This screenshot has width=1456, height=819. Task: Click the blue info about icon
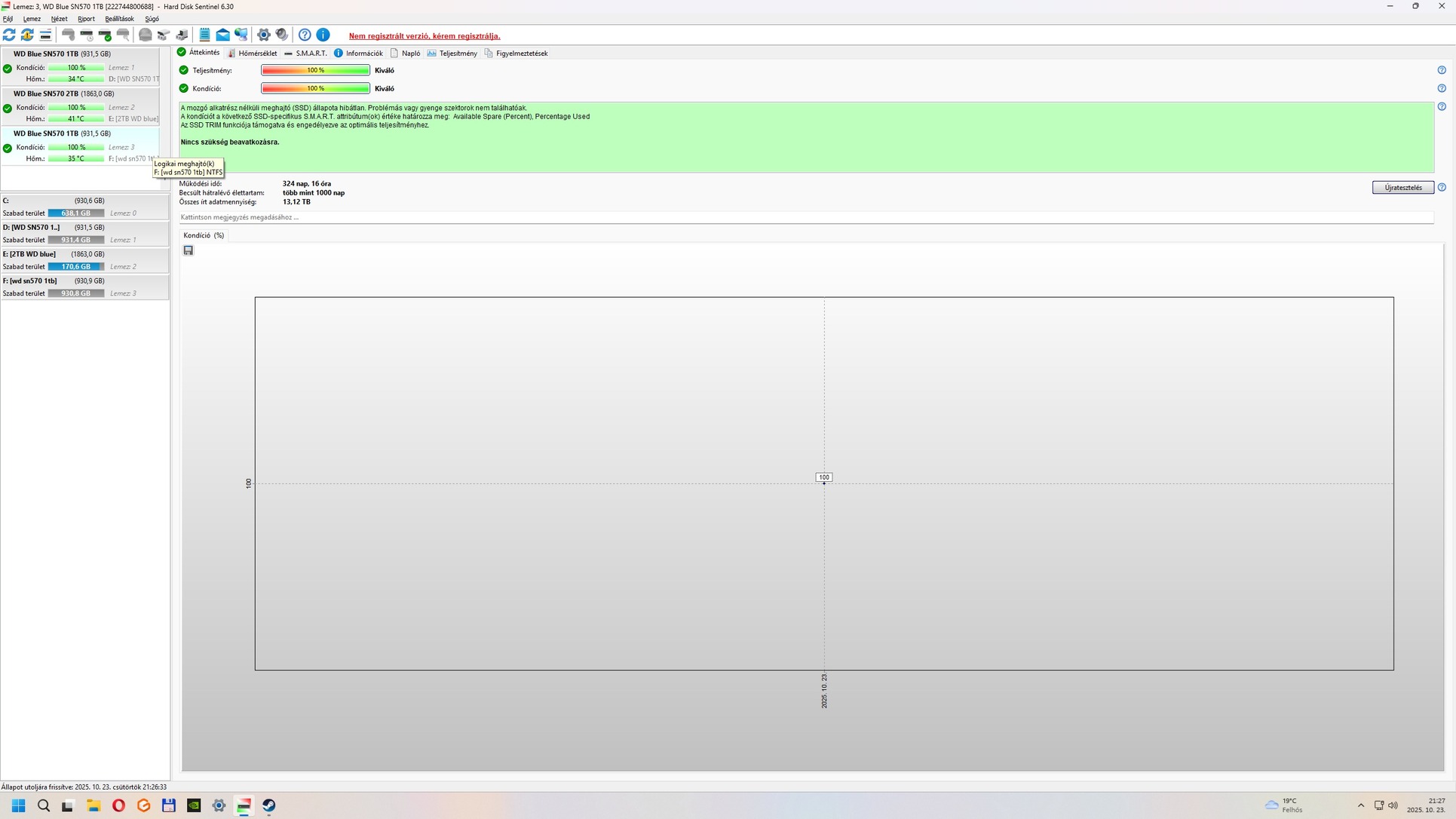tap(323, 35)
